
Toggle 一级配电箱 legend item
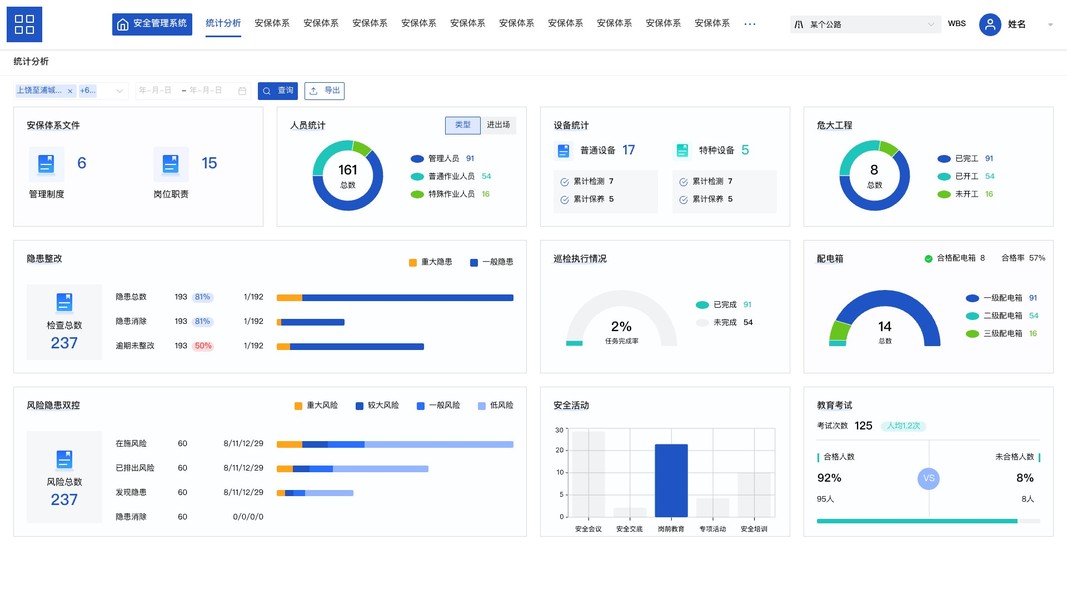(x=1002, y=298)
